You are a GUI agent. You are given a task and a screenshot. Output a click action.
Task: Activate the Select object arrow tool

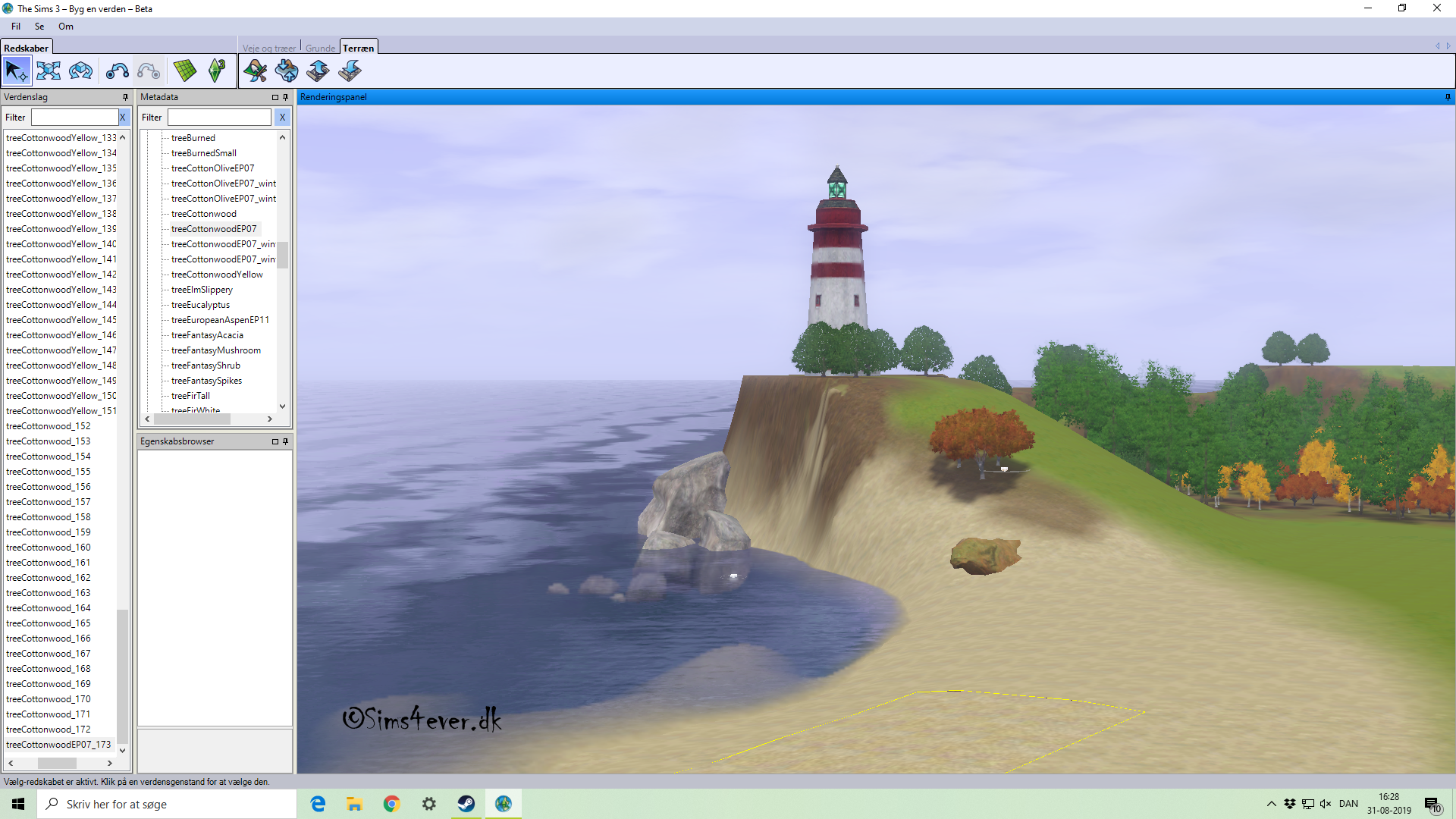click(17, 71)
